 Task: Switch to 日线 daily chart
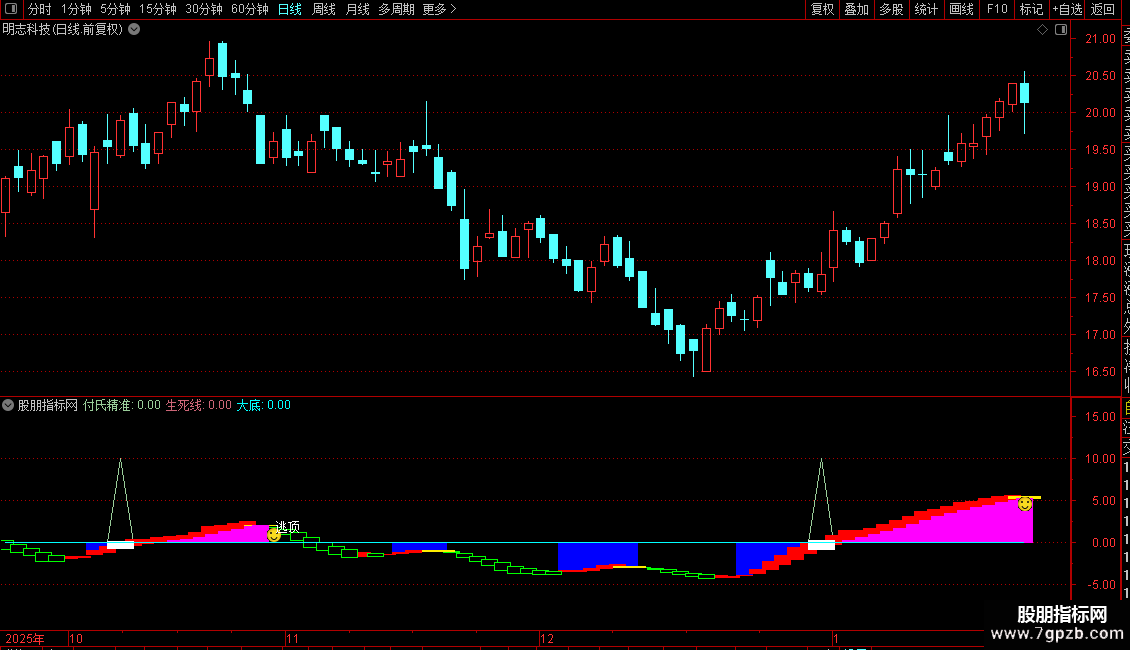(290, 9)
